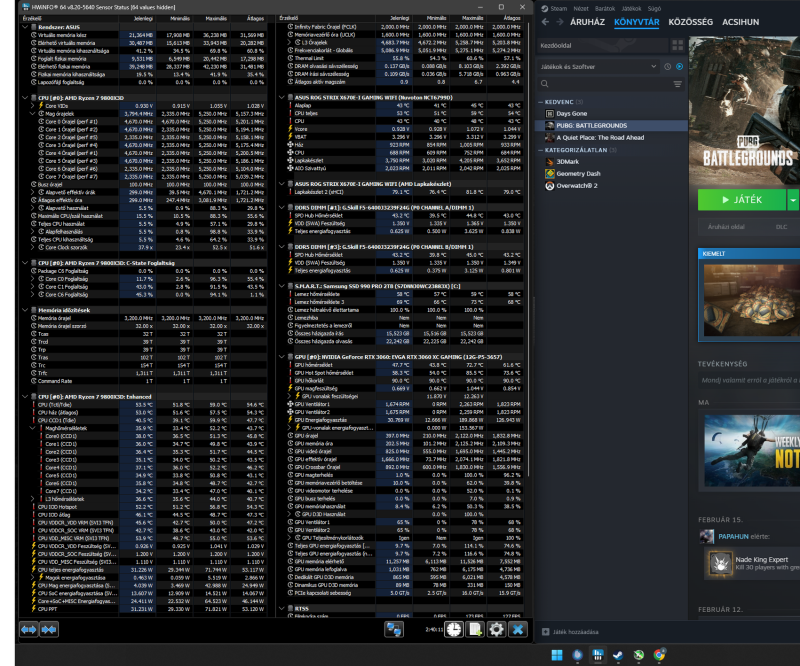The height and width of the screenshot is (666, 800).
Task: Open Steam library advanced filter icon
Action: click(678, 84)
